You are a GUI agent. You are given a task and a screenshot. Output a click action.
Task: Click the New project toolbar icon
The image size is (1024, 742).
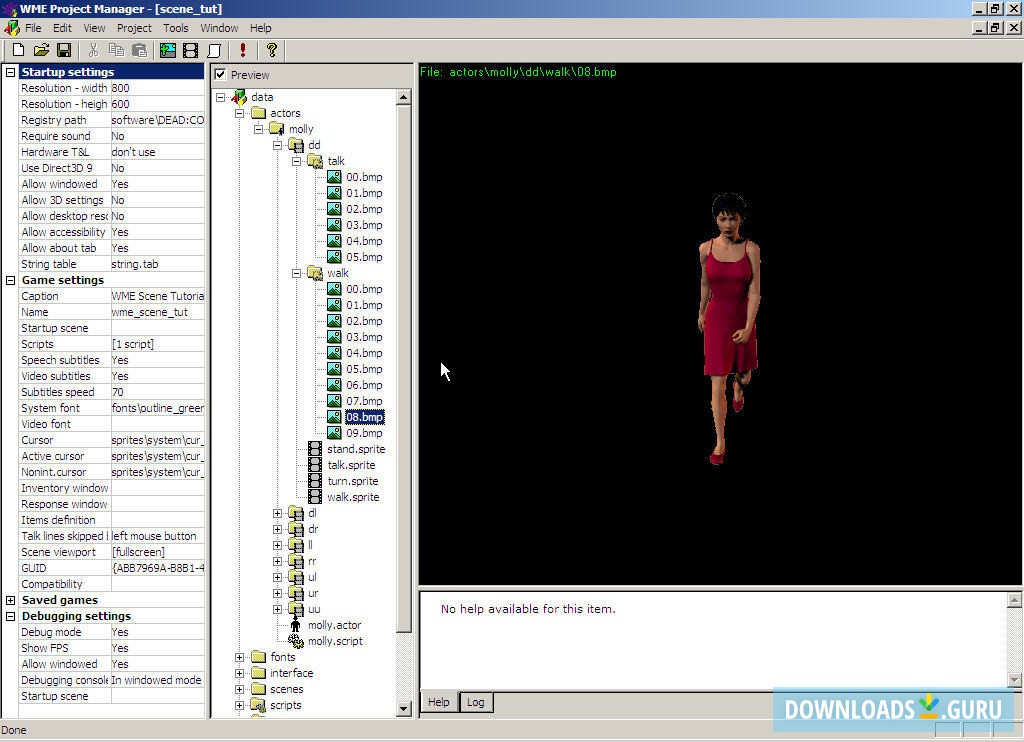pos(18,50)
